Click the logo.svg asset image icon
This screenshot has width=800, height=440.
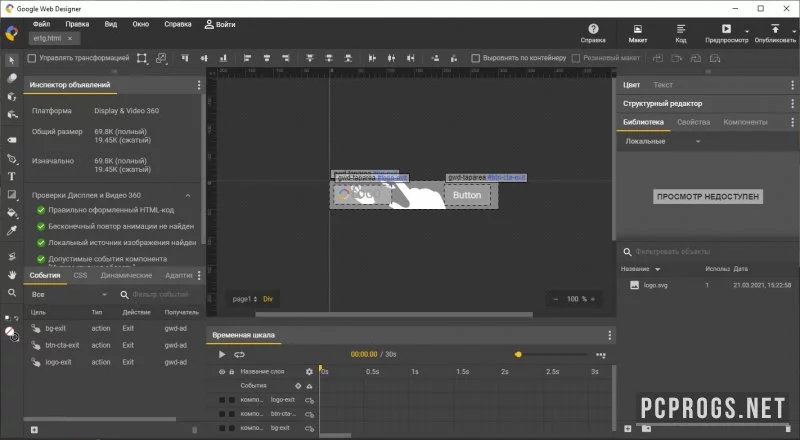pyautogui.click(x=634, y=285)
